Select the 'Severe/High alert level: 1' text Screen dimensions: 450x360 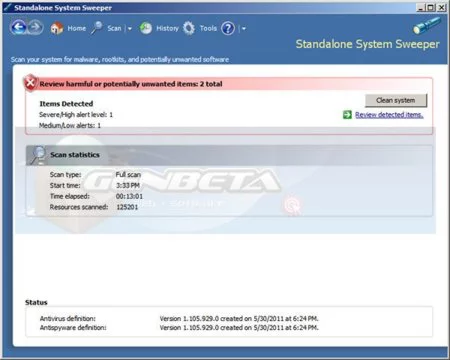(76, 115)
